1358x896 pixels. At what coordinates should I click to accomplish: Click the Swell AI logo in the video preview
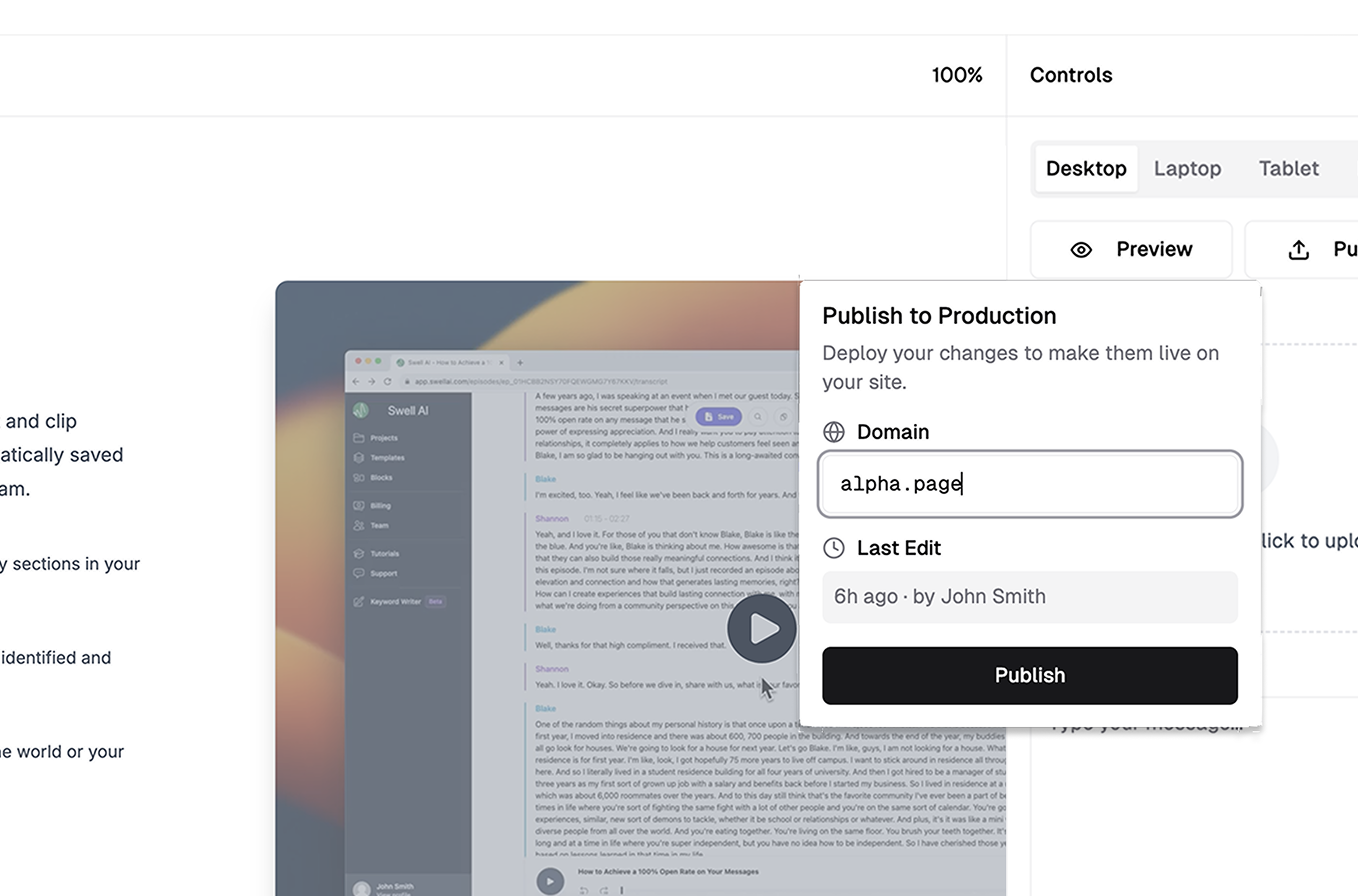point(361,410)
